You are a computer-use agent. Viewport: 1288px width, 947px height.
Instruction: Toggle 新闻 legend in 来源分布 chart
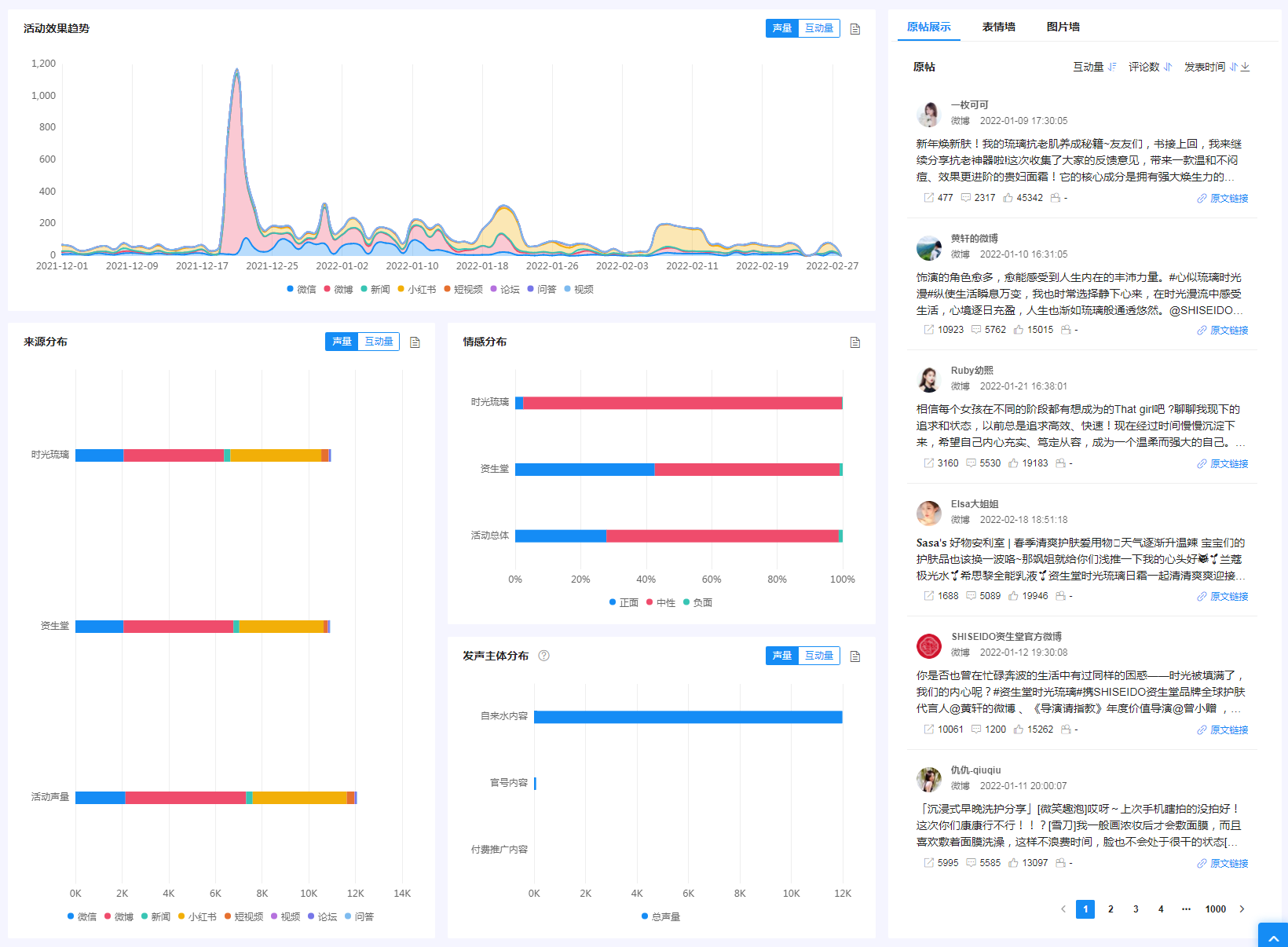[x=156, y=917]
